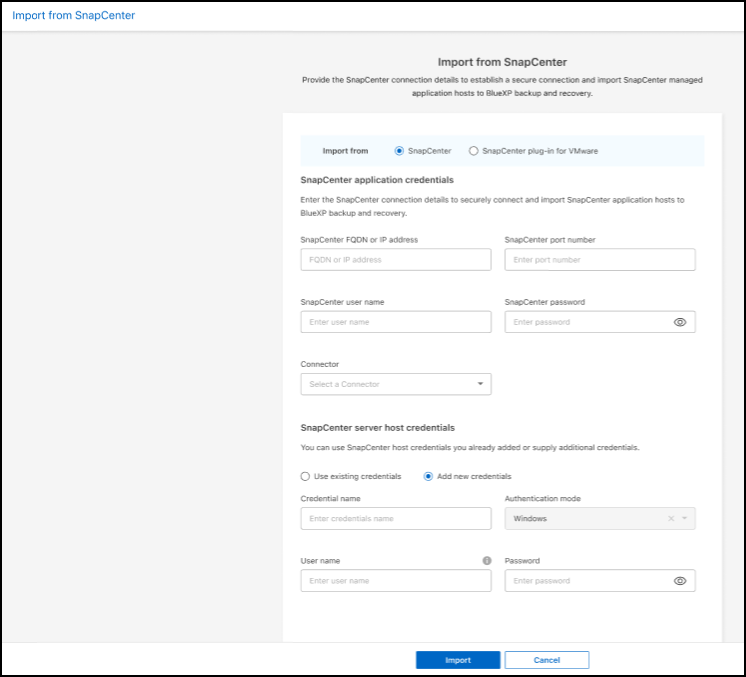Viewport: 746px width, 677px height.
Task: Focus the host User name field
Action: click(x=395, y=581)
